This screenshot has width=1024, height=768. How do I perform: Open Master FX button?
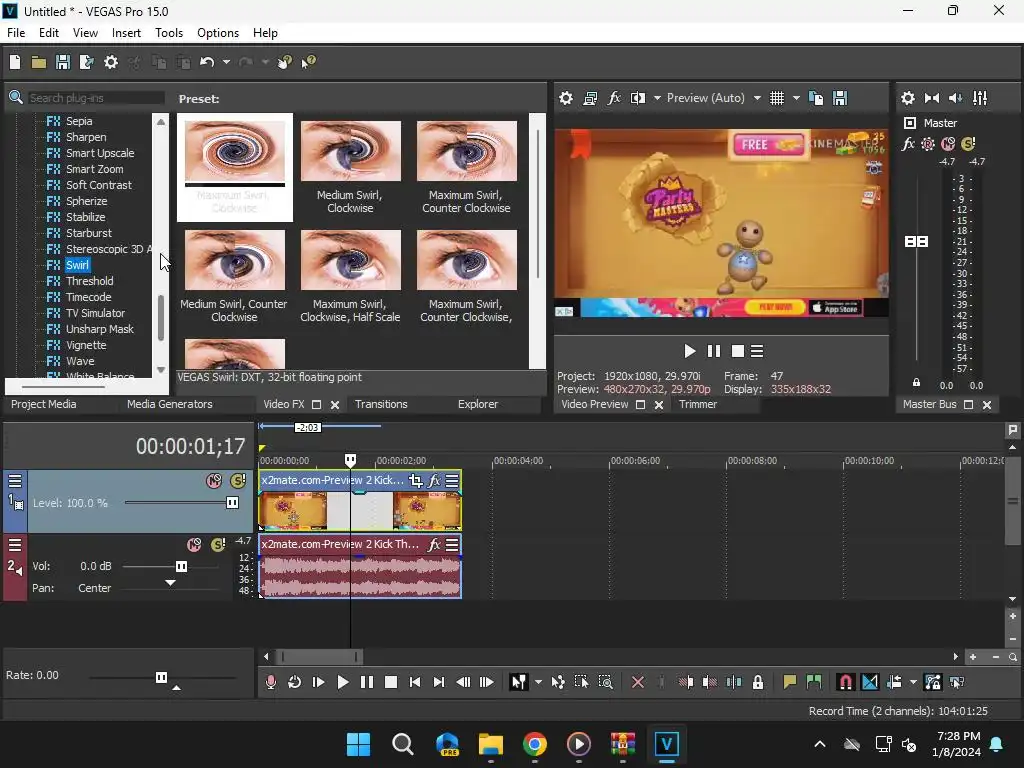[x=908, y=144]
